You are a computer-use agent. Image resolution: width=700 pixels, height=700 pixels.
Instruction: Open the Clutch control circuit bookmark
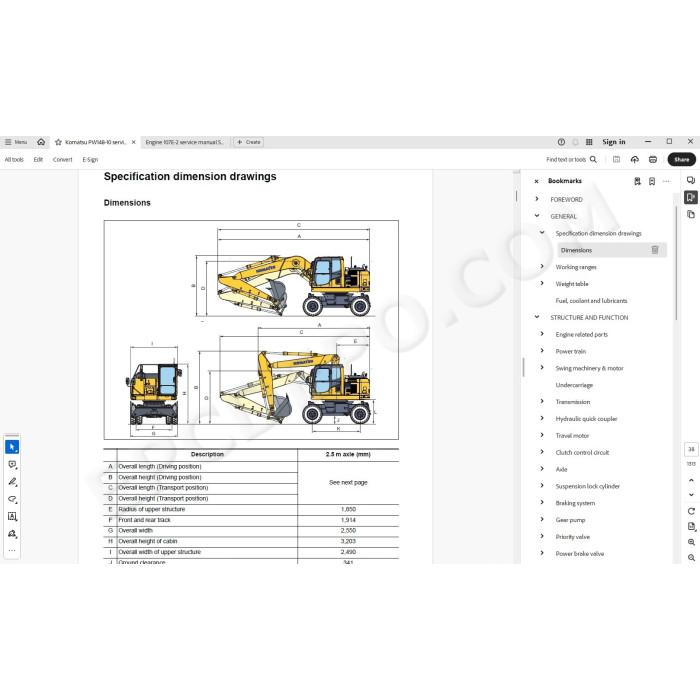[582, 452]
